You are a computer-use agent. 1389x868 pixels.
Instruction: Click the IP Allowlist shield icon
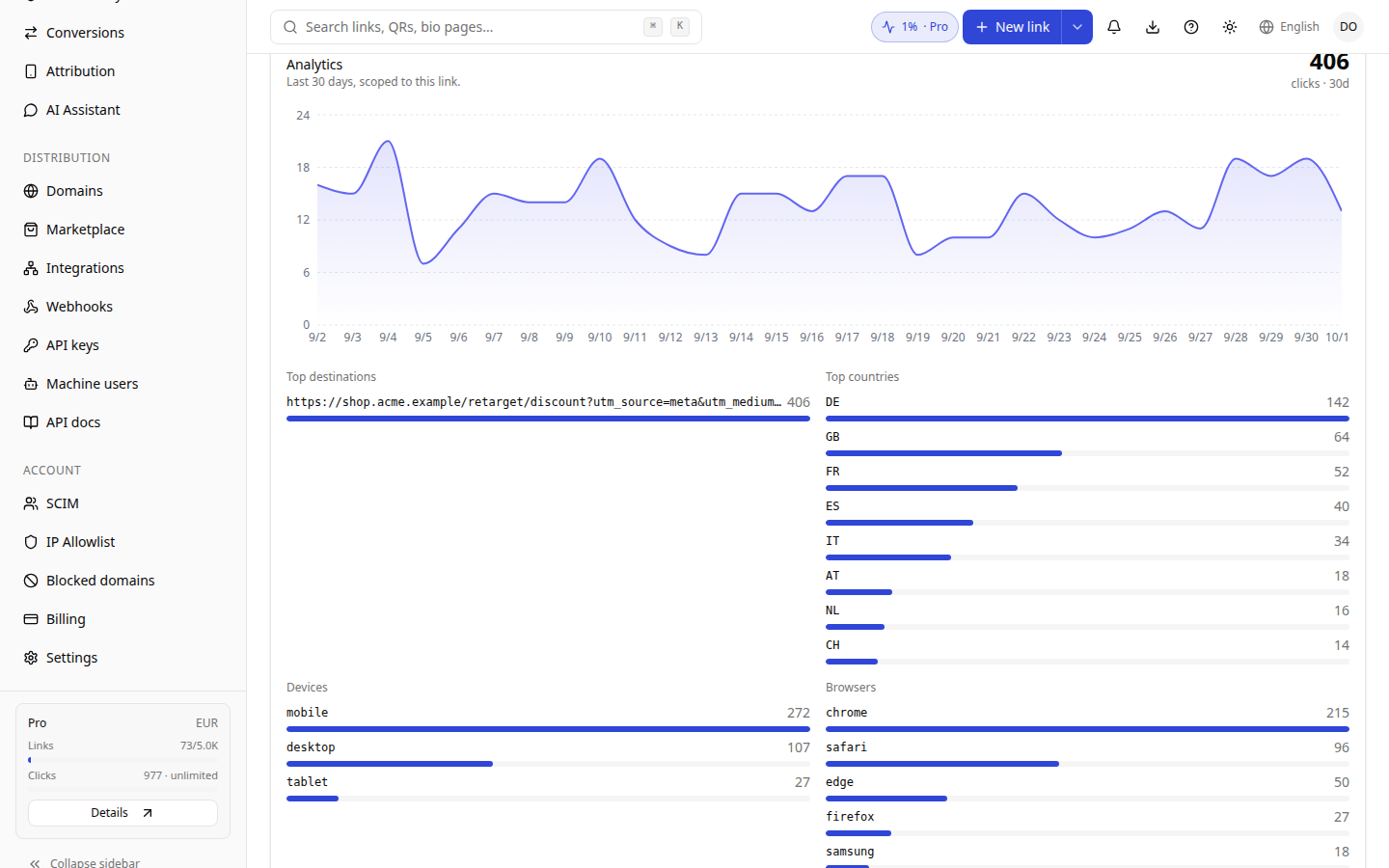(x=31, y=542)
